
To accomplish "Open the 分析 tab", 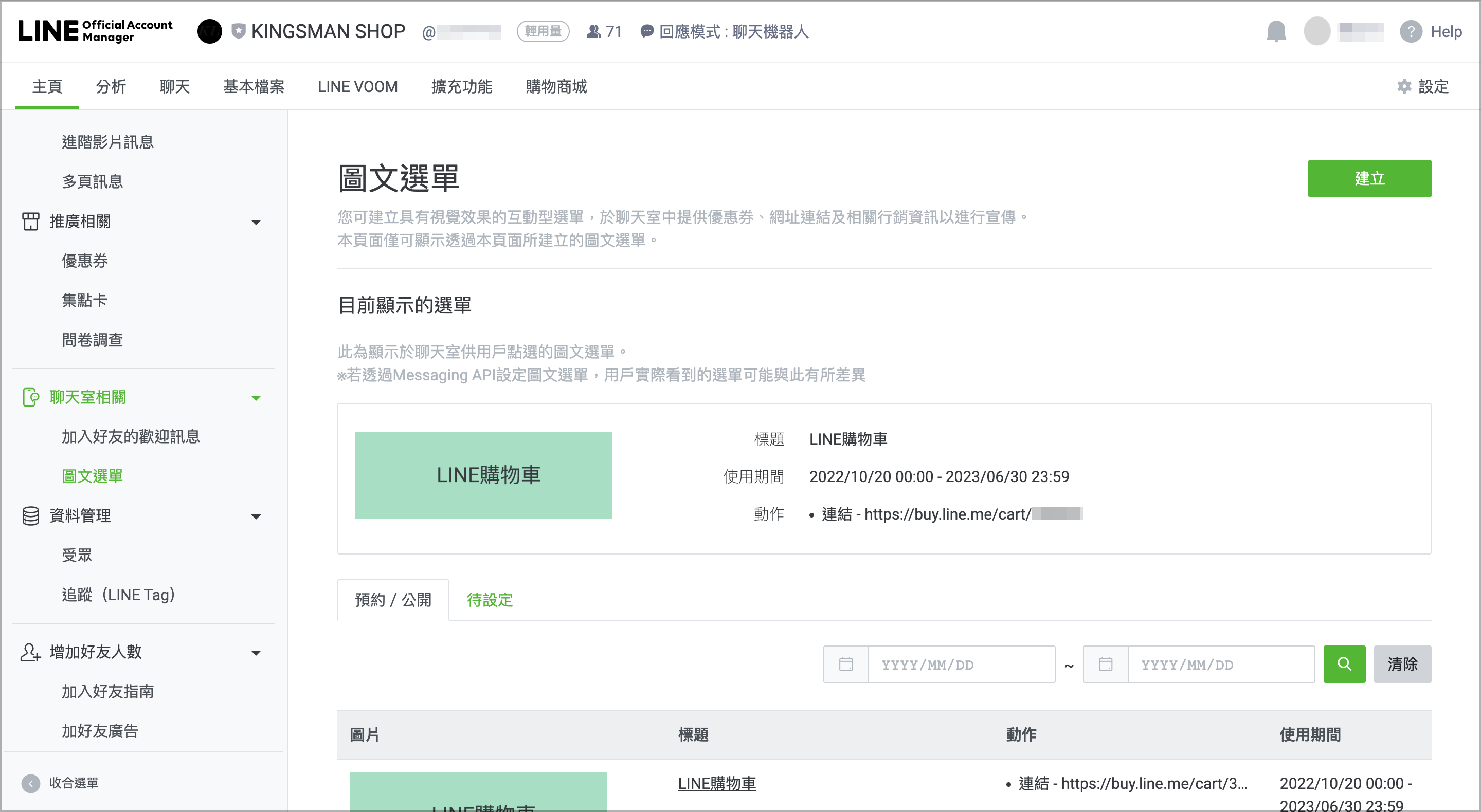I will coord(111,86).
